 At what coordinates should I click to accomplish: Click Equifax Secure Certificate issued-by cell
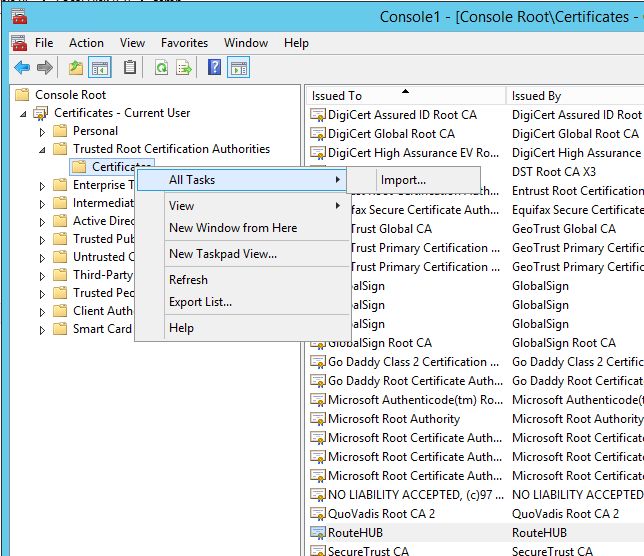pyautogui.click(x=577, y=210)
